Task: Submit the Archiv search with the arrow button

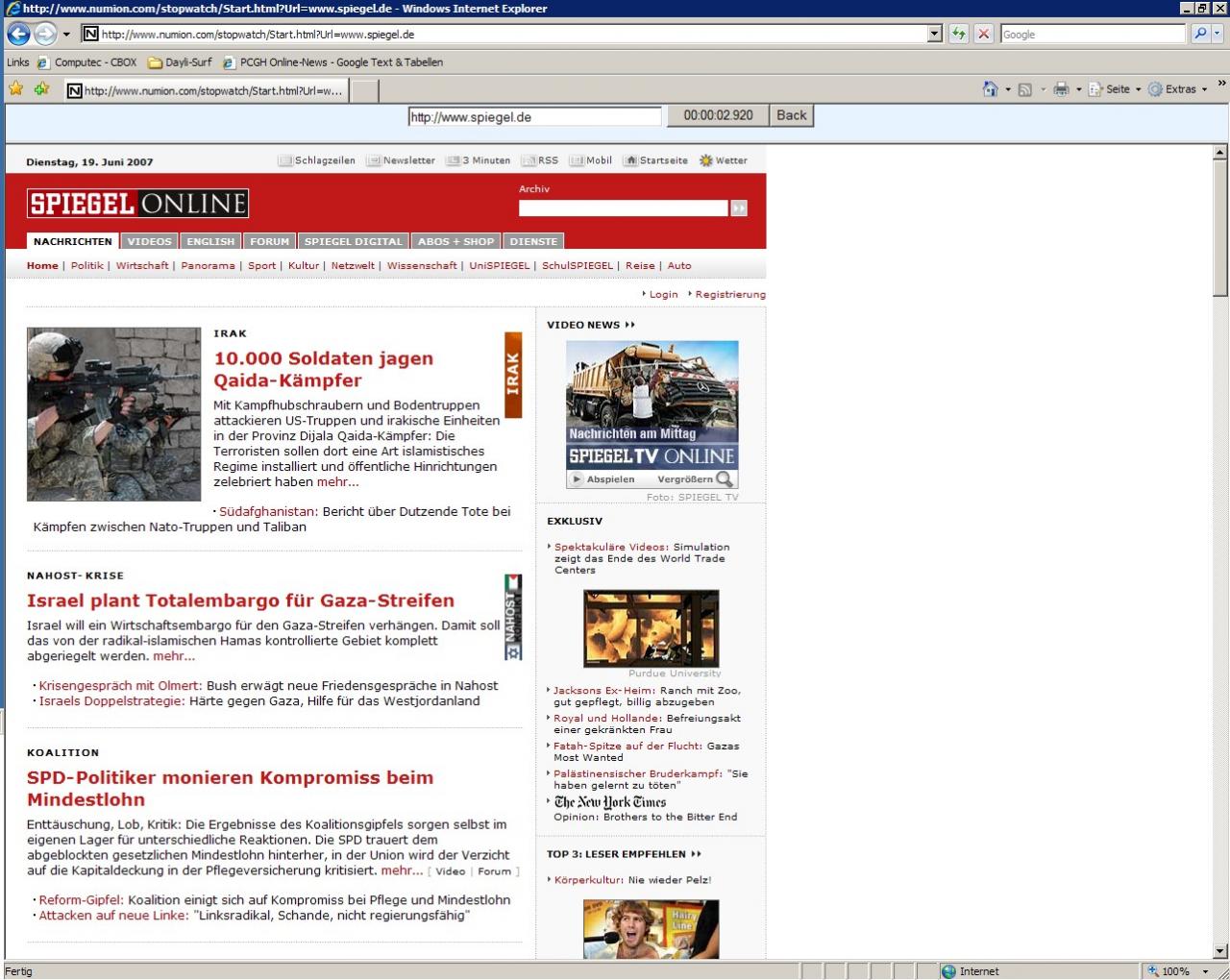Action: click(739, 208)
